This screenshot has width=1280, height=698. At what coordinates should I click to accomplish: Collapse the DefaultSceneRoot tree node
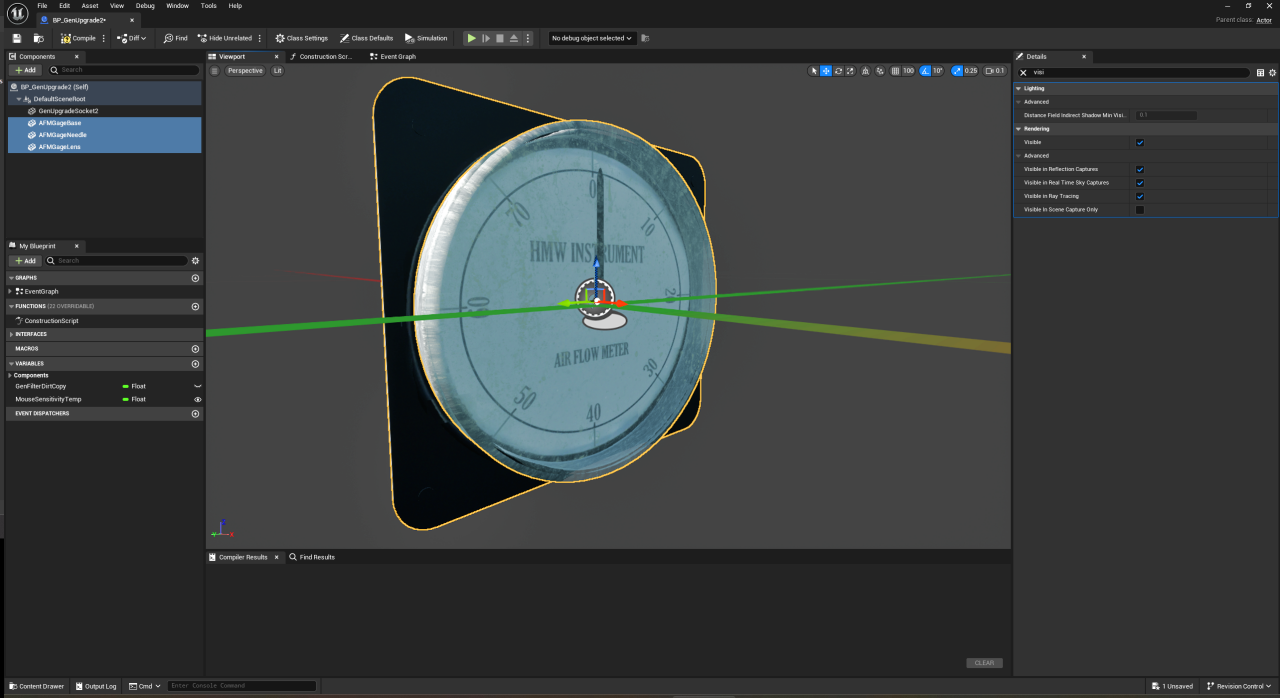click(x=18, y=99)
